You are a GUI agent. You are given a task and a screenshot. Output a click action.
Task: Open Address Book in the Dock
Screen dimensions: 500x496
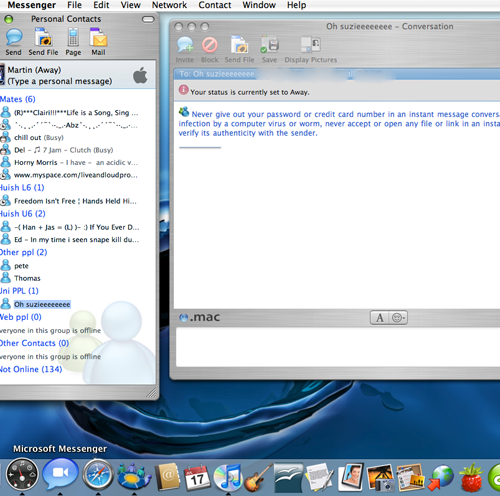[x=168, y=477]
